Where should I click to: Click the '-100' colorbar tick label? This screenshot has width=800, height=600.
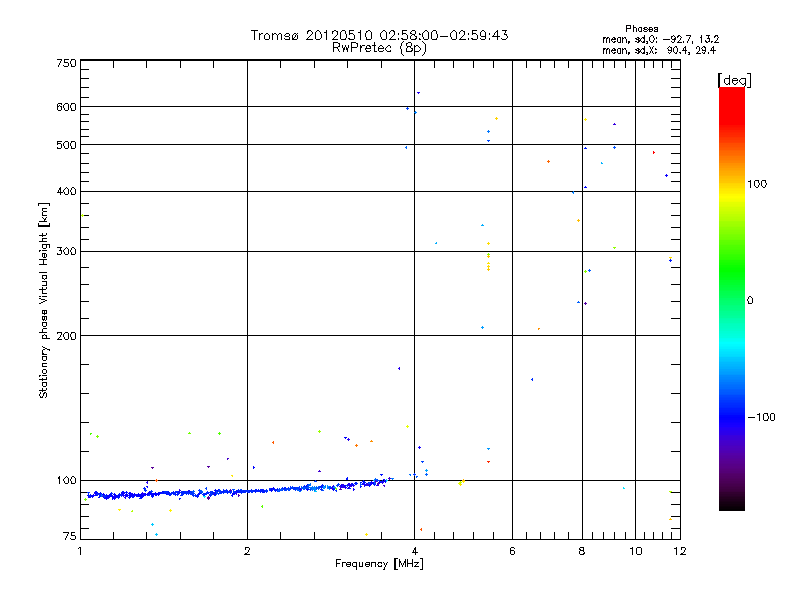pos(762,417)
